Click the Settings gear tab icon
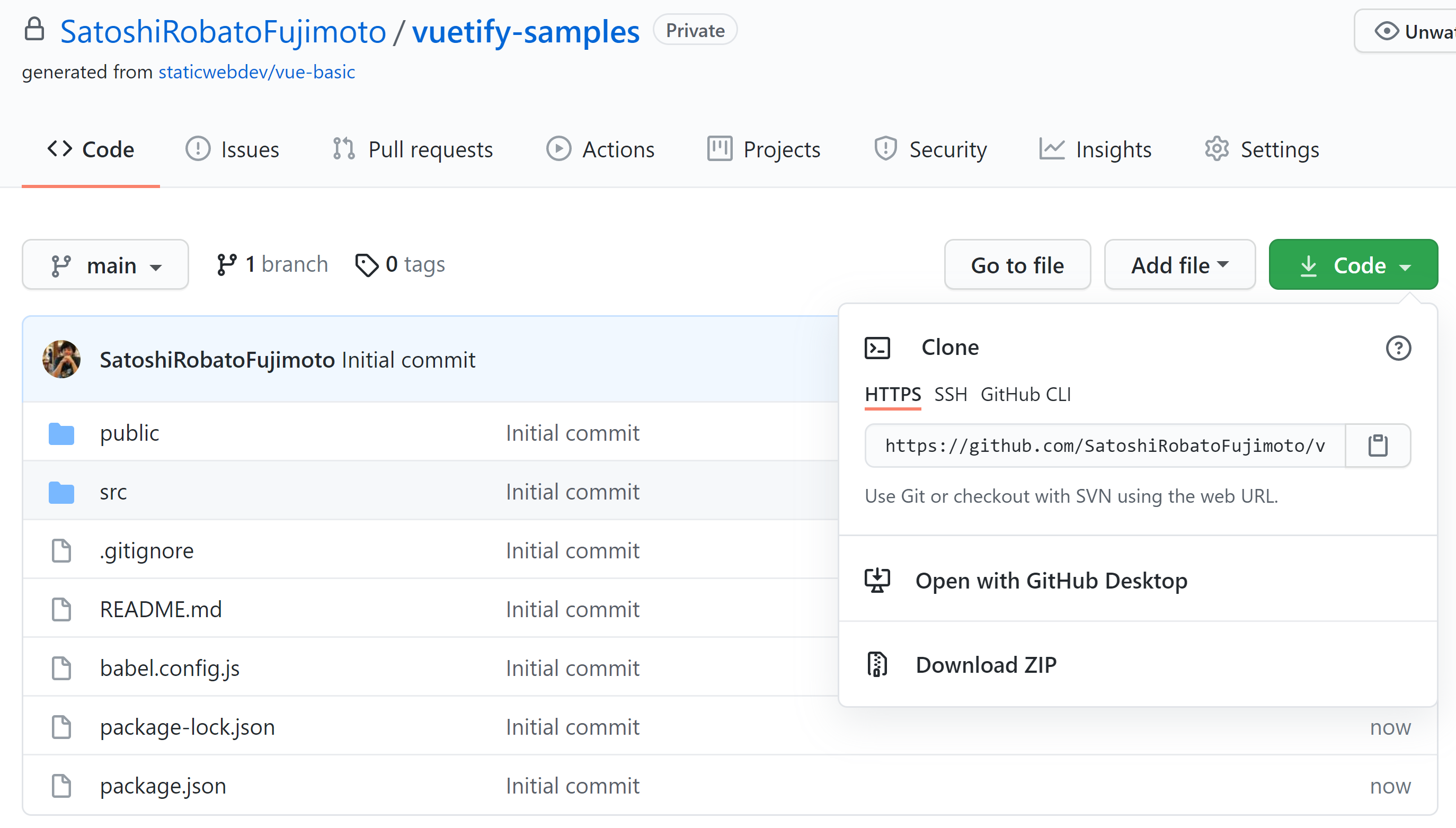The width and height of the screenshot is (1456, 828). point(1217,149)
